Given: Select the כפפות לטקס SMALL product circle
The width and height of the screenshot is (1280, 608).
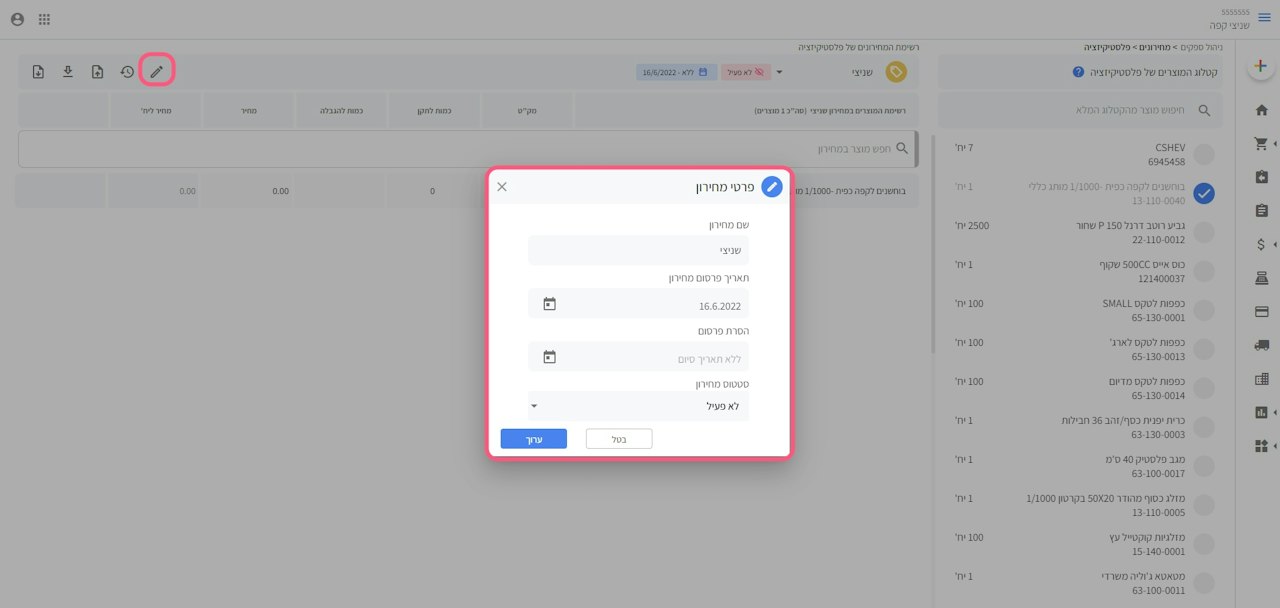Looking at the screenshot, I should pyautogui.click(x=1204, y=310).
